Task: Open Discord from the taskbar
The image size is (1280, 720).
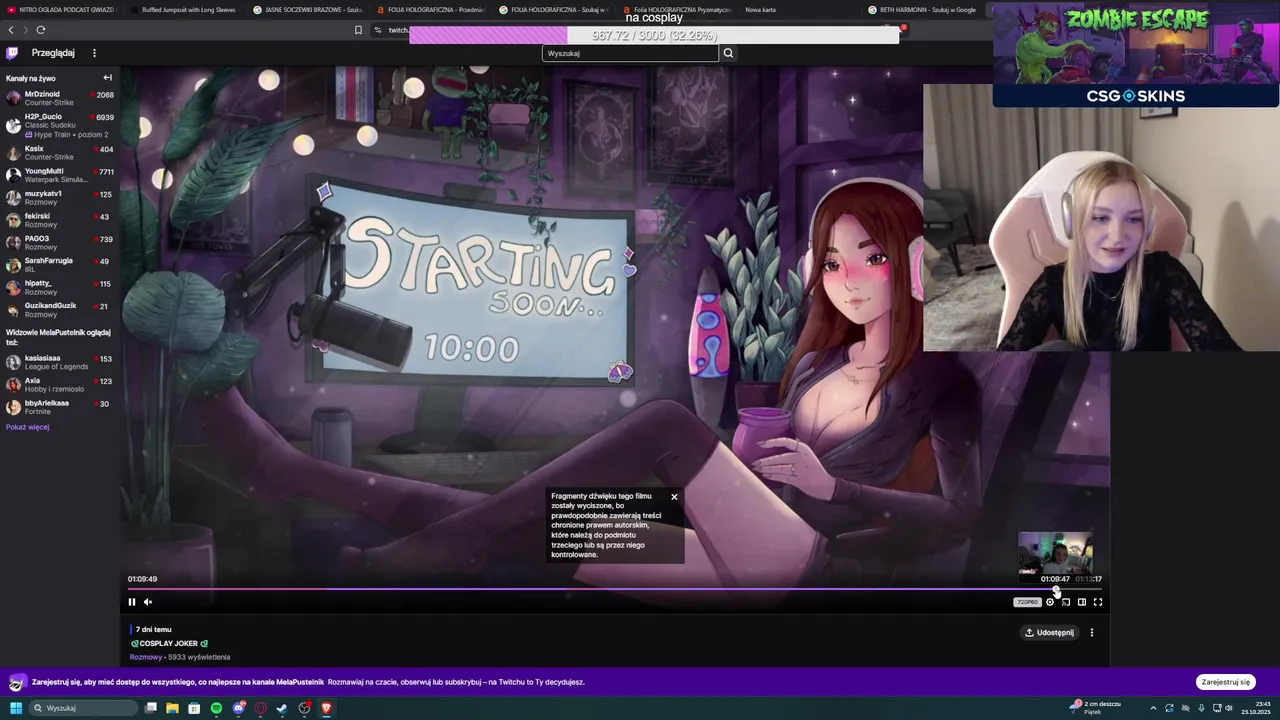Action: pos(239,708)
